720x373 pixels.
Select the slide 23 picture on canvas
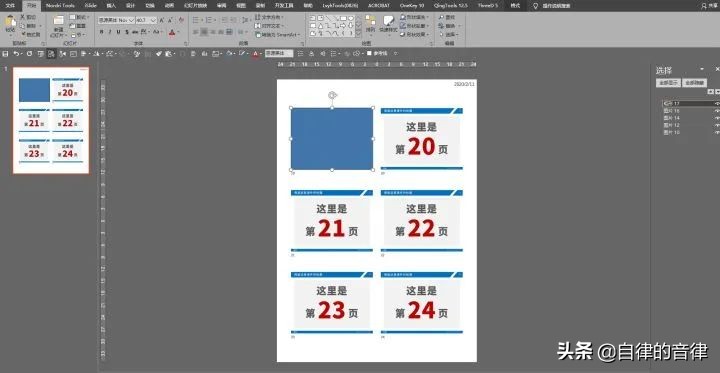click(332, 303)
